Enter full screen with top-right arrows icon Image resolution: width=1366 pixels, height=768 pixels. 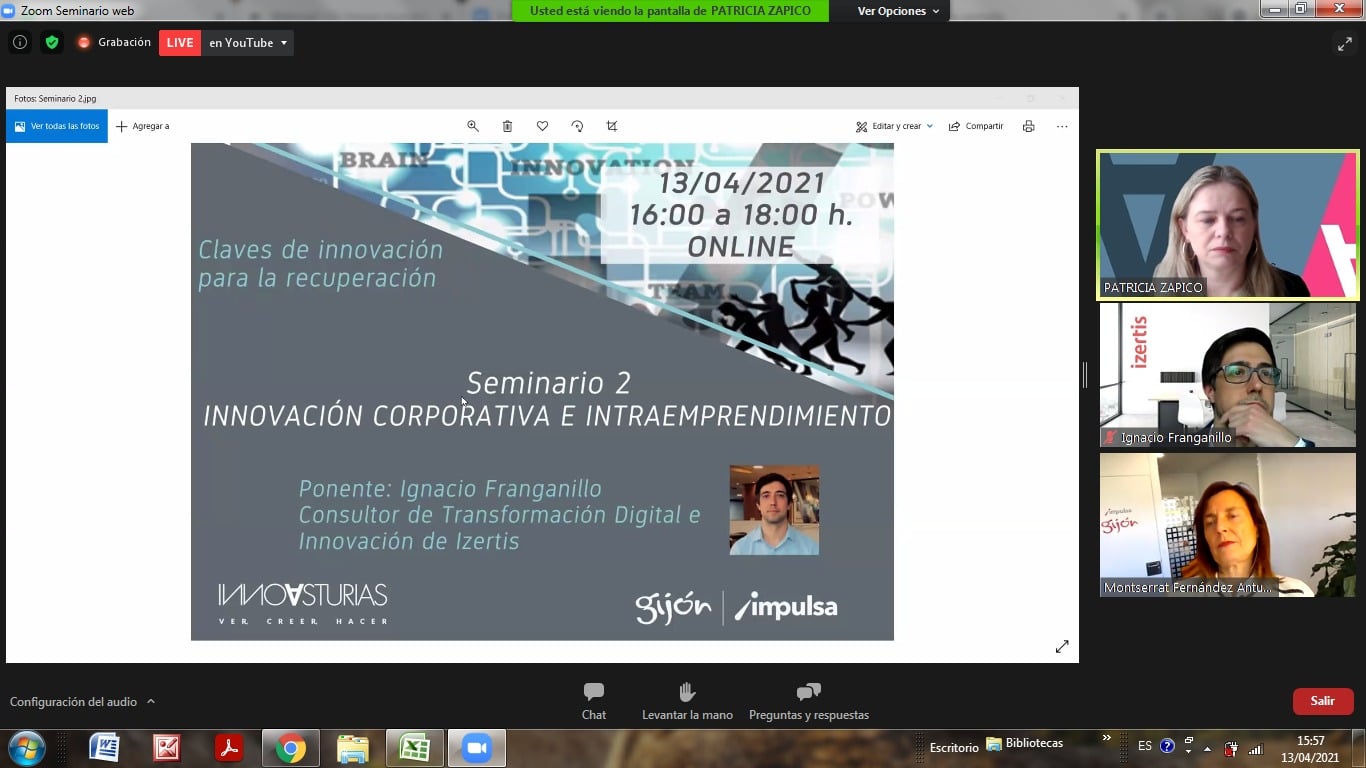pyautogui.click(x=1344, y=44)
